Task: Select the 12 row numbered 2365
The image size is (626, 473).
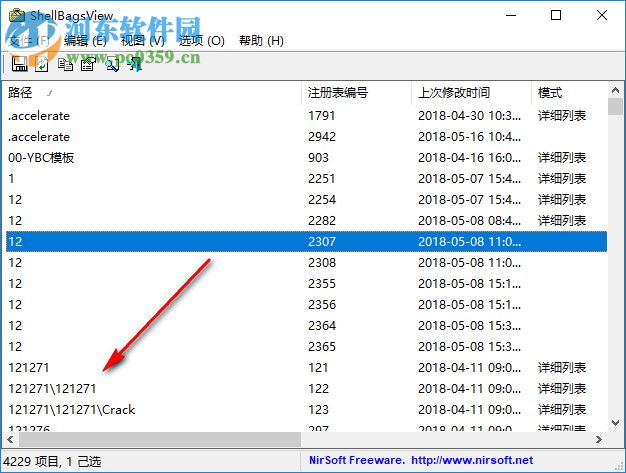Action: point(306,346)
